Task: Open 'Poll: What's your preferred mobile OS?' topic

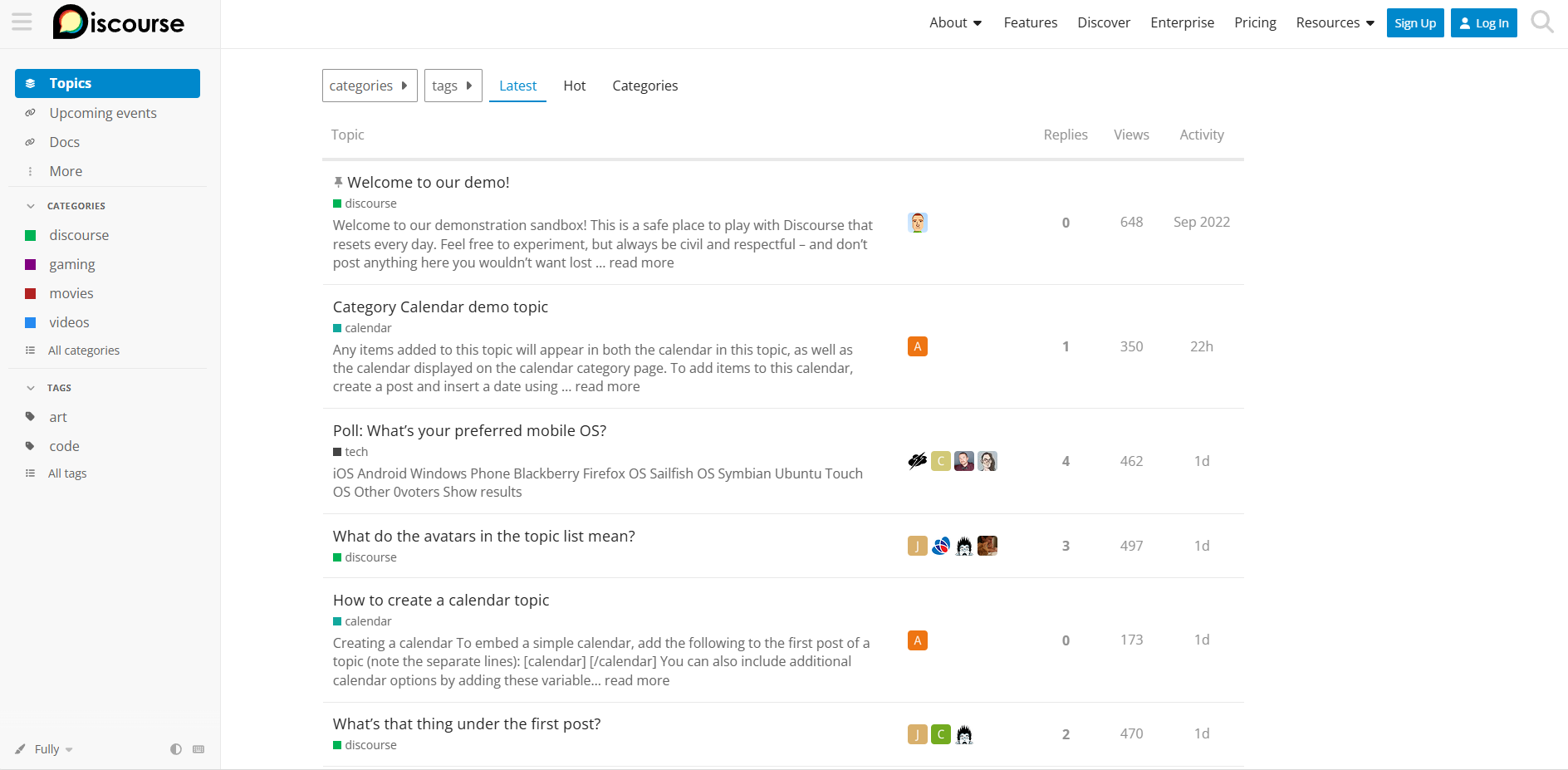Action: pyautogui.click(x=469, y=430)
